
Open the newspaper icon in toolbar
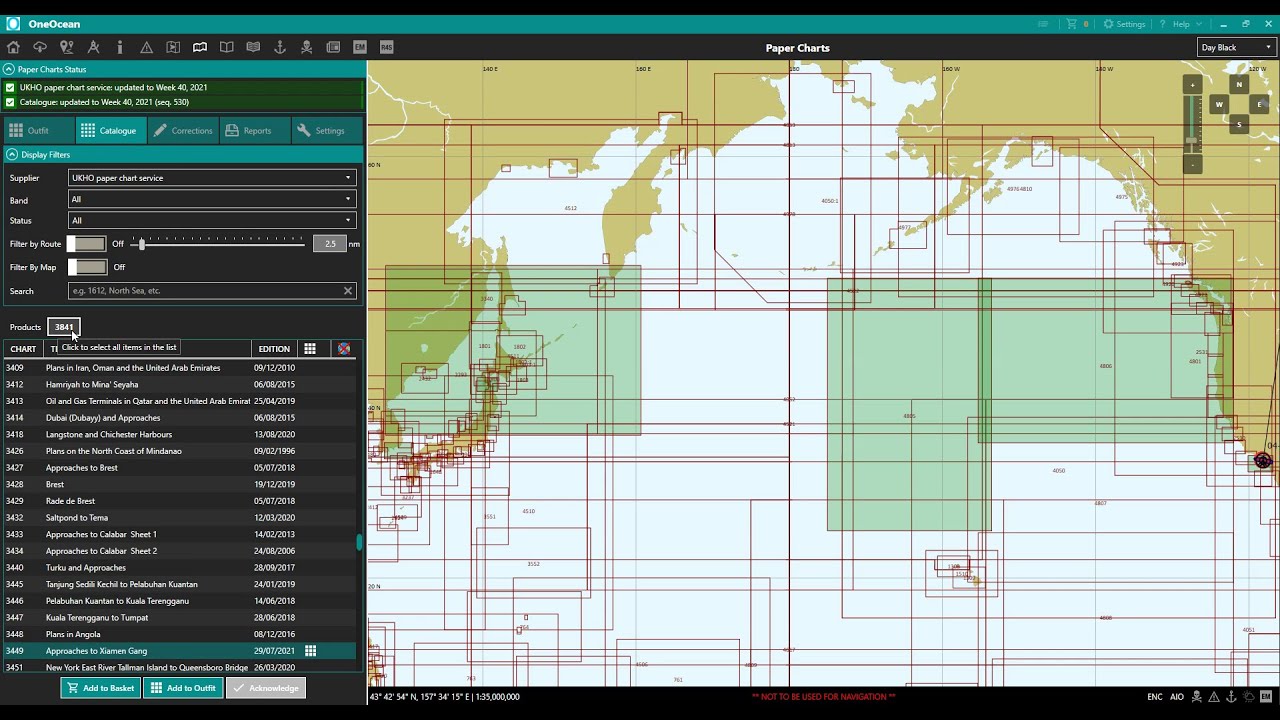(333, 47)
